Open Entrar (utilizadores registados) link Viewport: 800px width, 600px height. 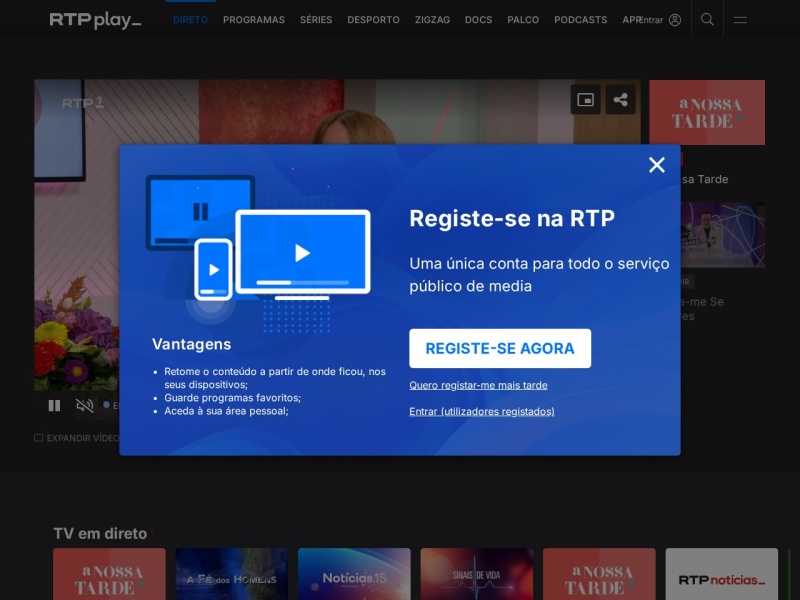click(x=482, y=411)
